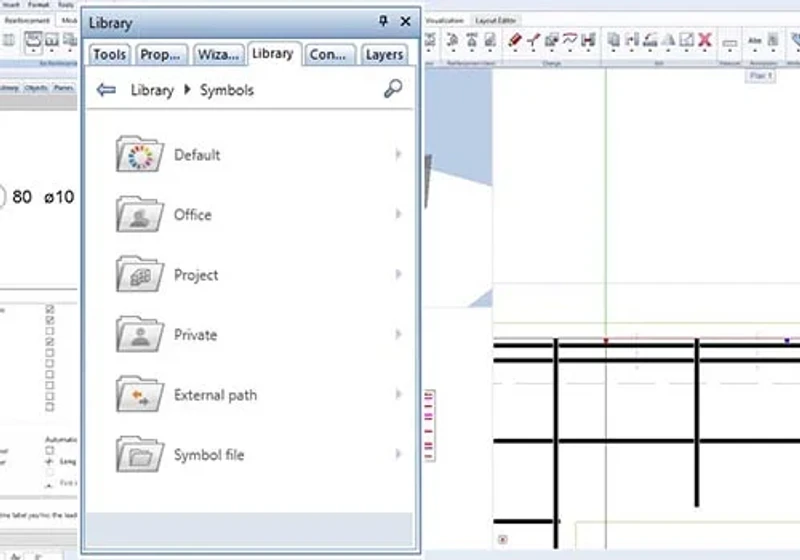The width and height of the screenshot is (800, 560).
Task: Go back with the blue arrow
Action: [x=106, y=90]
